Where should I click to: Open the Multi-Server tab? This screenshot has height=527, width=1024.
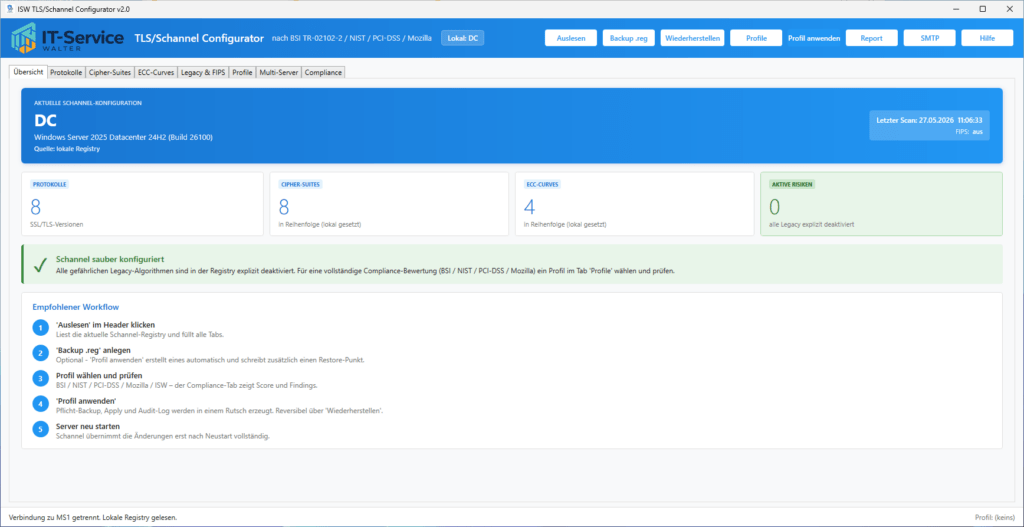point(279,72)
